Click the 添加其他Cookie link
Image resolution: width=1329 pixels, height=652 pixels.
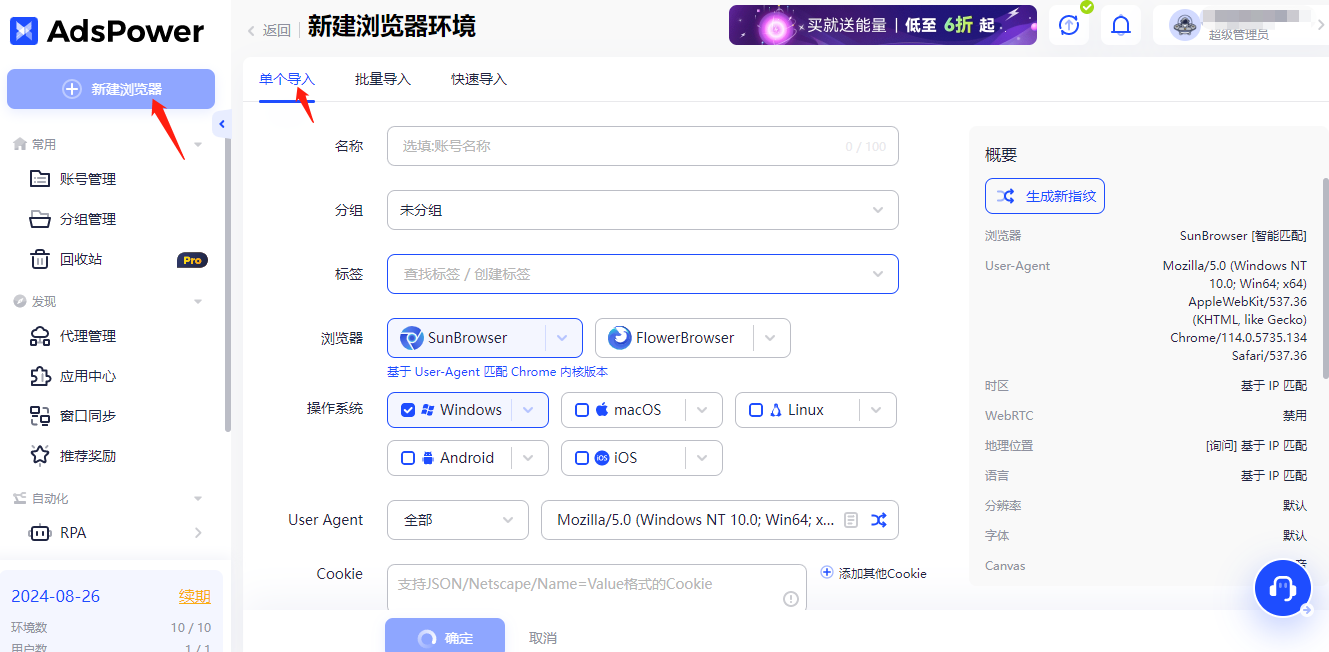tap(883, 573)
